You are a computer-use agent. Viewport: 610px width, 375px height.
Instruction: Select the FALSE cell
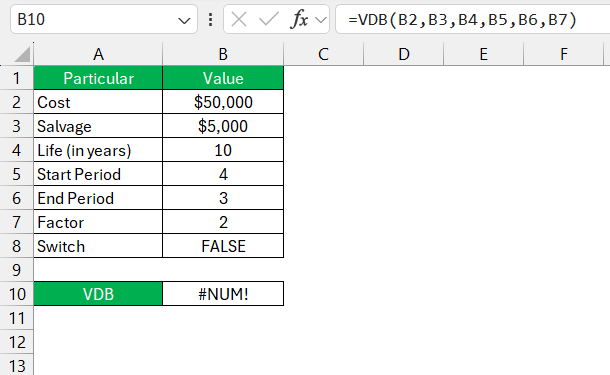pyautogui.click(x=223, y=246)
